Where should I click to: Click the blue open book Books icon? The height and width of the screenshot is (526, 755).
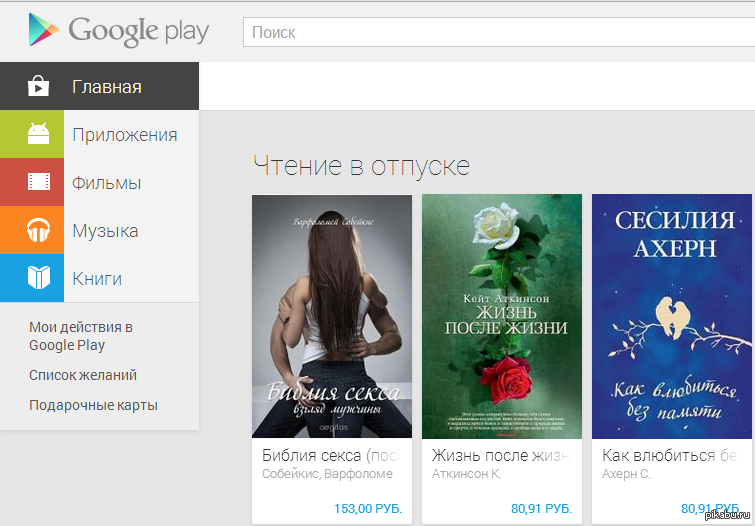click(38, 278)
